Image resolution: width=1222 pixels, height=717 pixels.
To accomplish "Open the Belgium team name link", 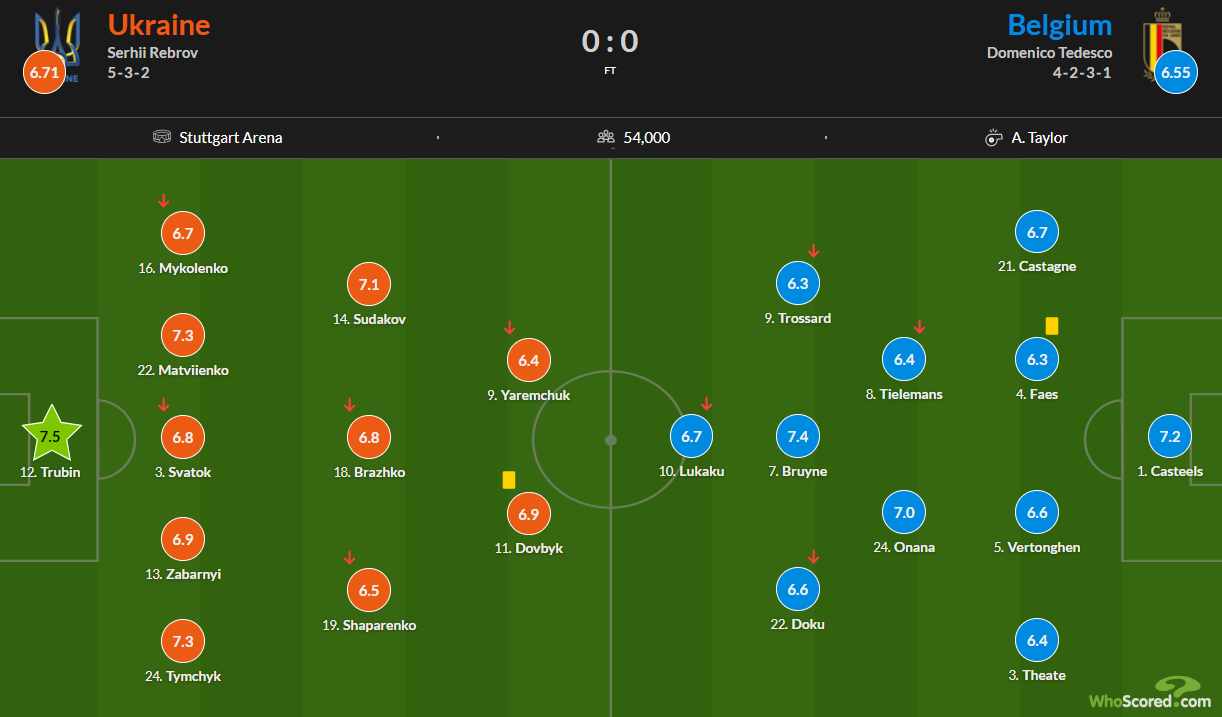I will point(1060,25).
